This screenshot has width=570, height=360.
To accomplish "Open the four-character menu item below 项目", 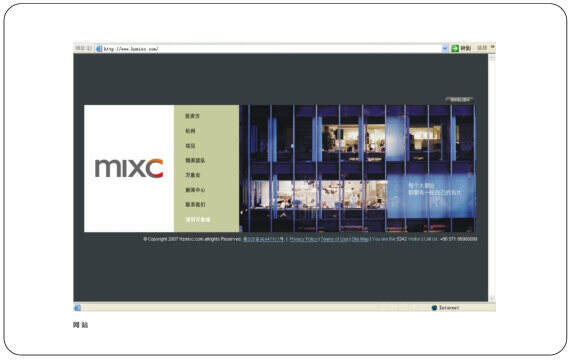I will click(195, 160).
